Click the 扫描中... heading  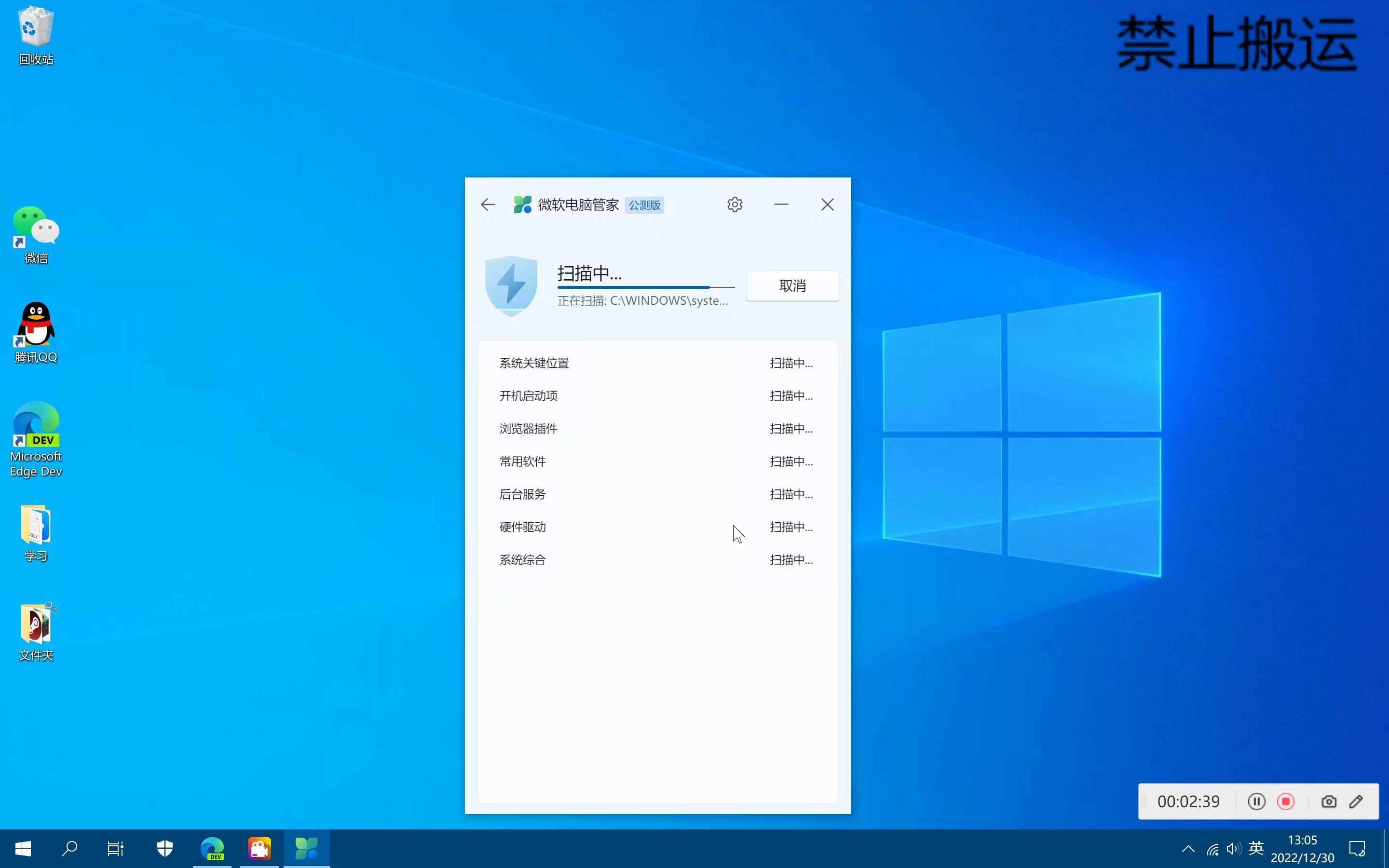(x=589, y=273)
